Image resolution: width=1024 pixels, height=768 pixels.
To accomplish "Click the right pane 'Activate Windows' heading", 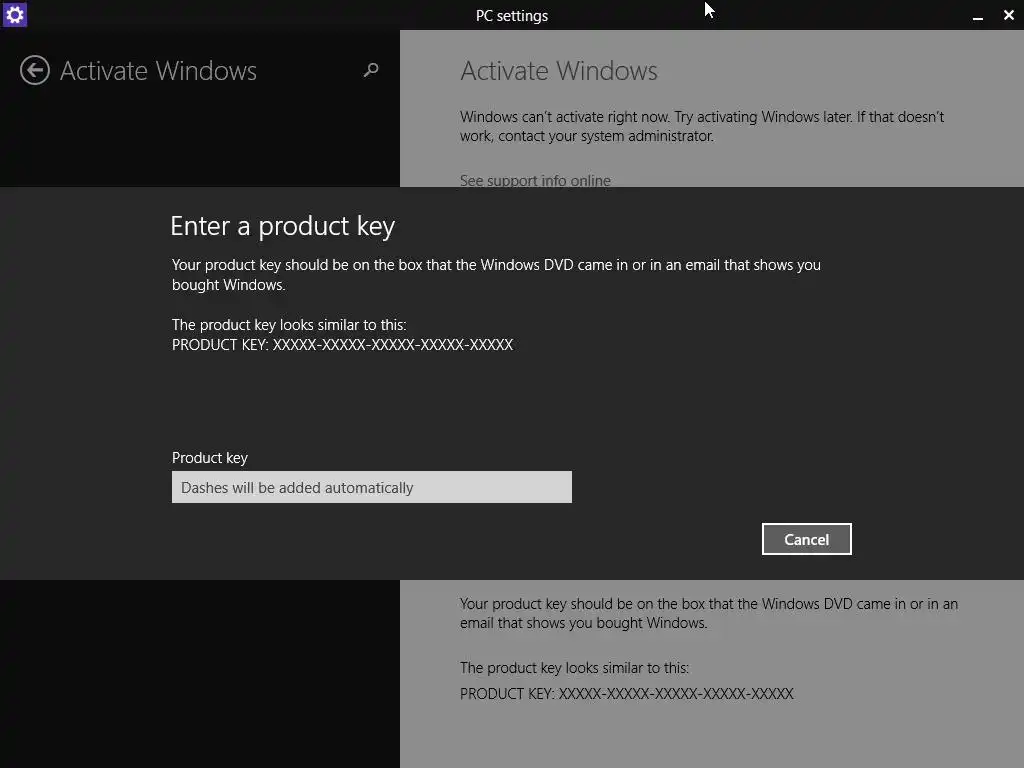I will tap(559, 71).
